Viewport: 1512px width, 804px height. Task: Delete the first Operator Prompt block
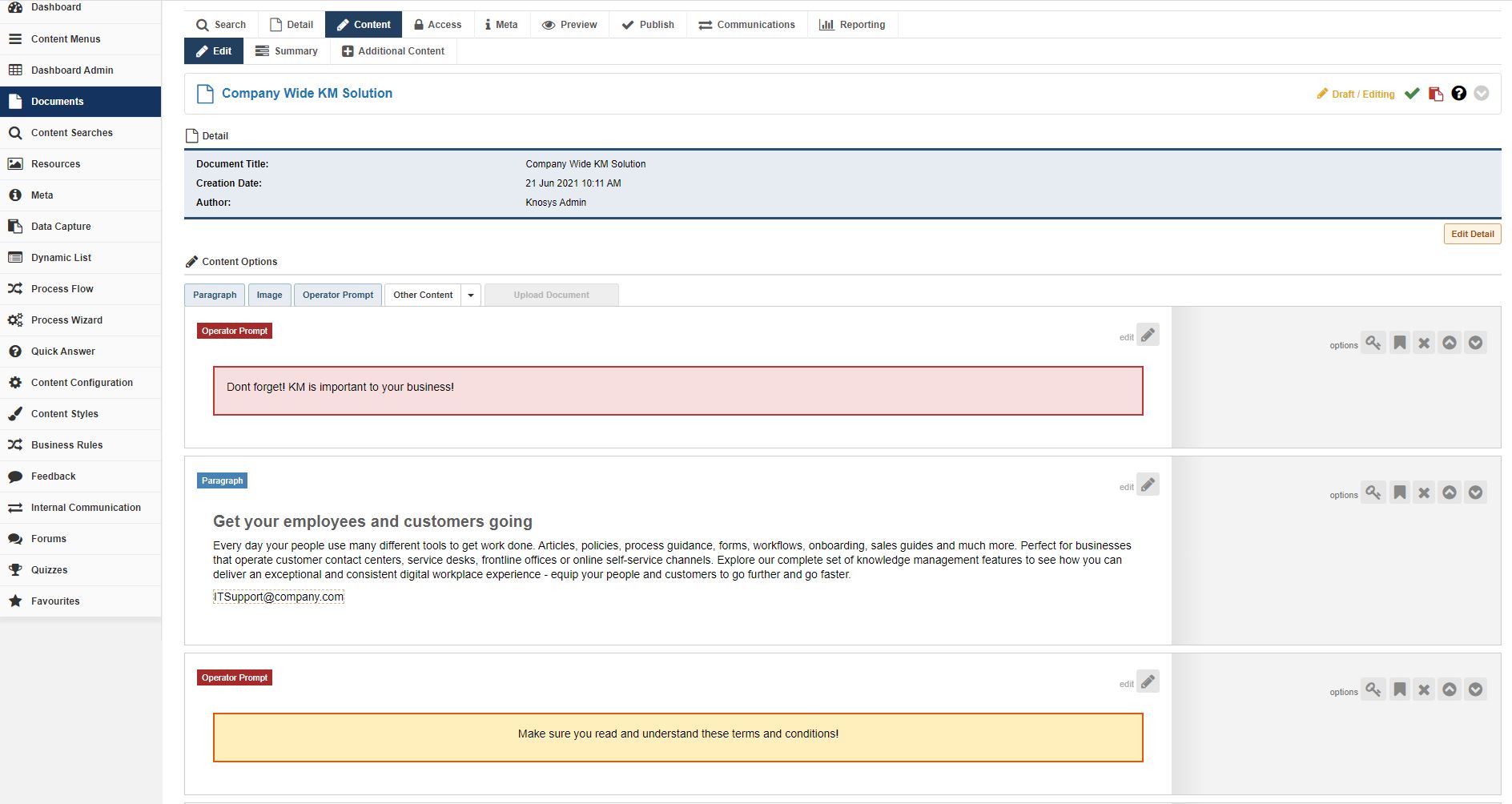click(1425, 343)
